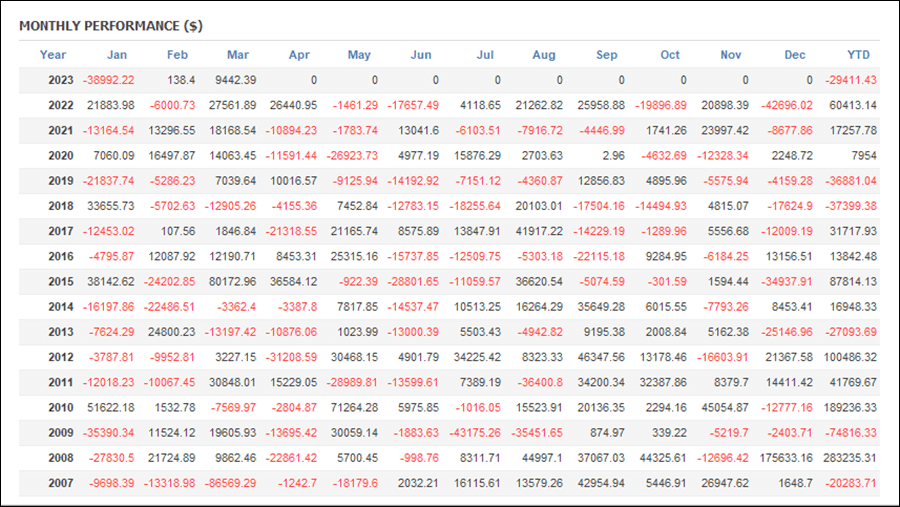Click the YTD column header
900x507 pixels.
(859, 55)
